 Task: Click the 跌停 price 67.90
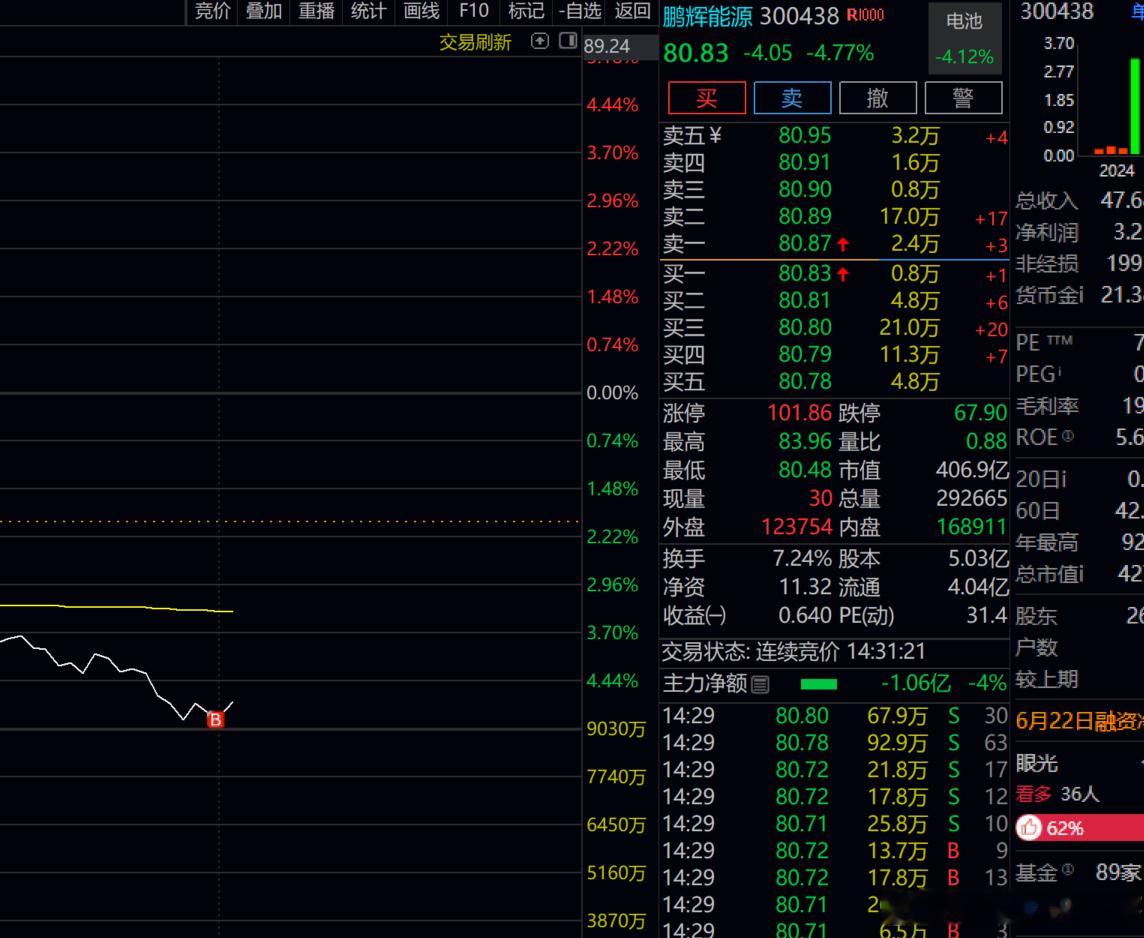[x=980, y=413]
